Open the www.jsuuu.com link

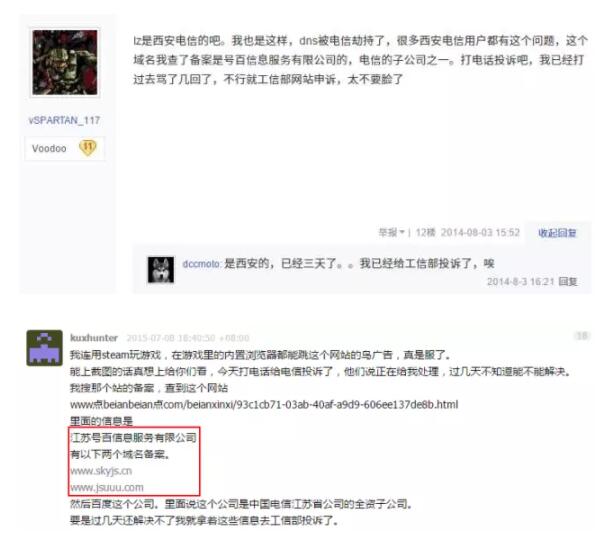click(107, 488)
